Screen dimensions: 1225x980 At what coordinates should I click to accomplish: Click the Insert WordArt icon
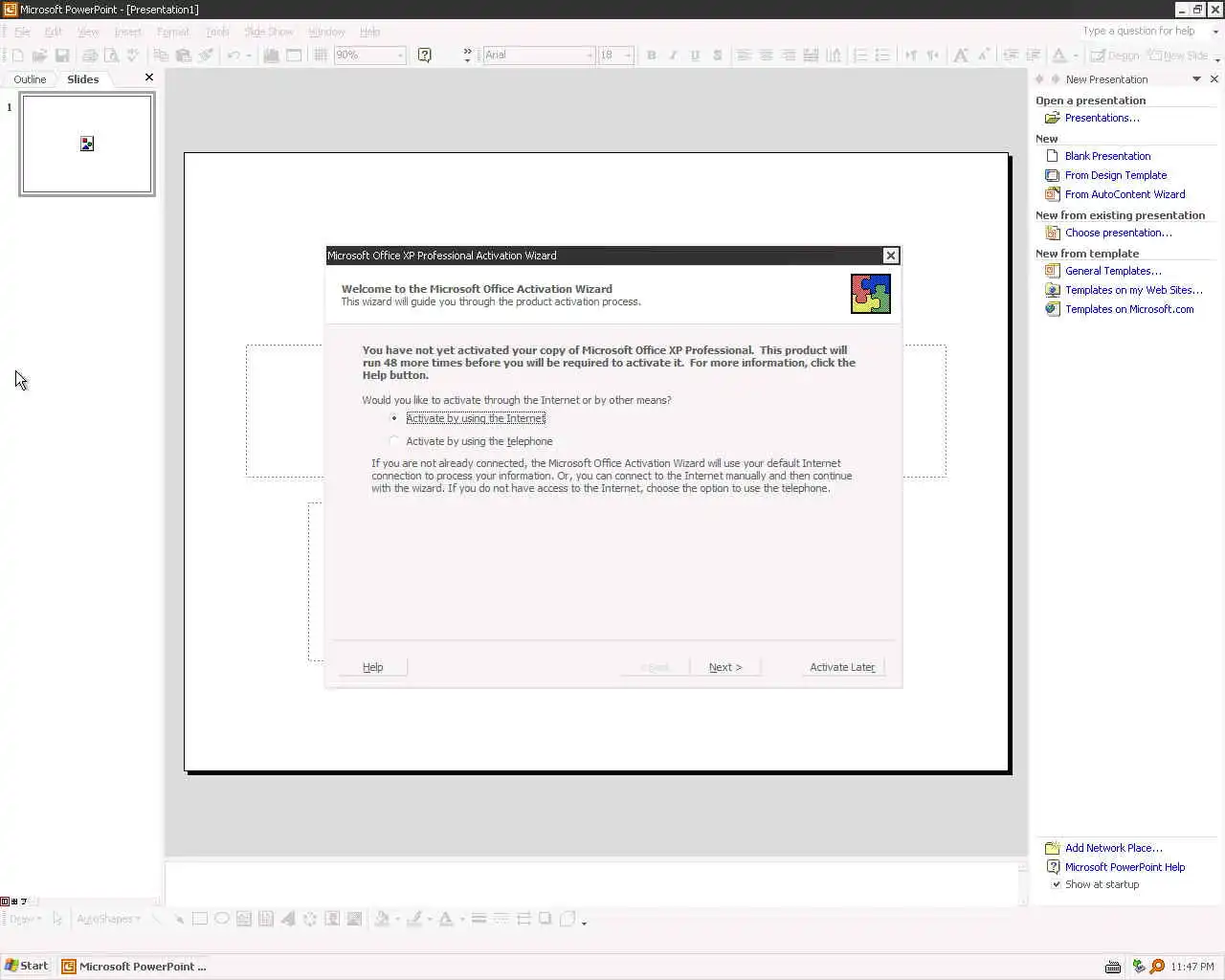[288, 919]
